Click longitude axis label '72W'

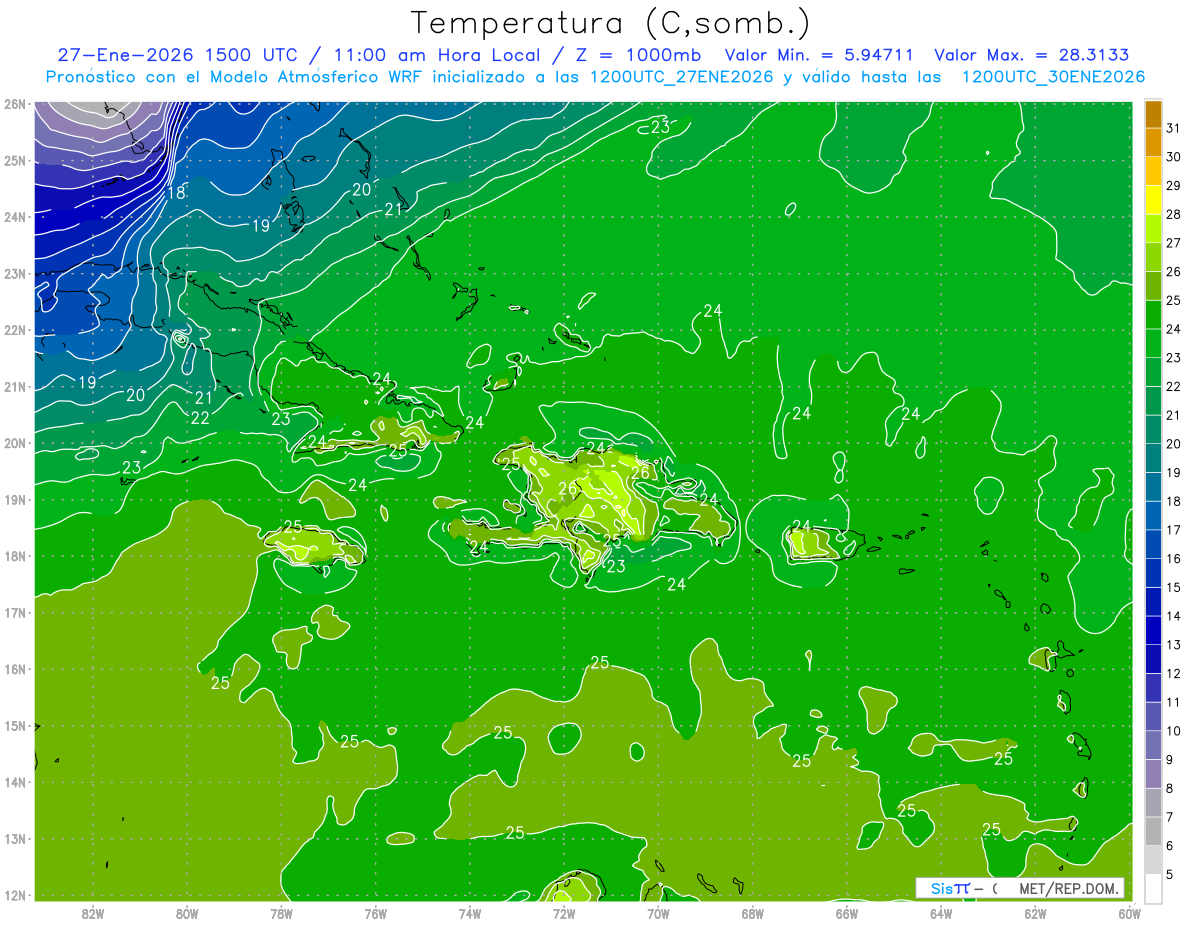tap(564, 913)
